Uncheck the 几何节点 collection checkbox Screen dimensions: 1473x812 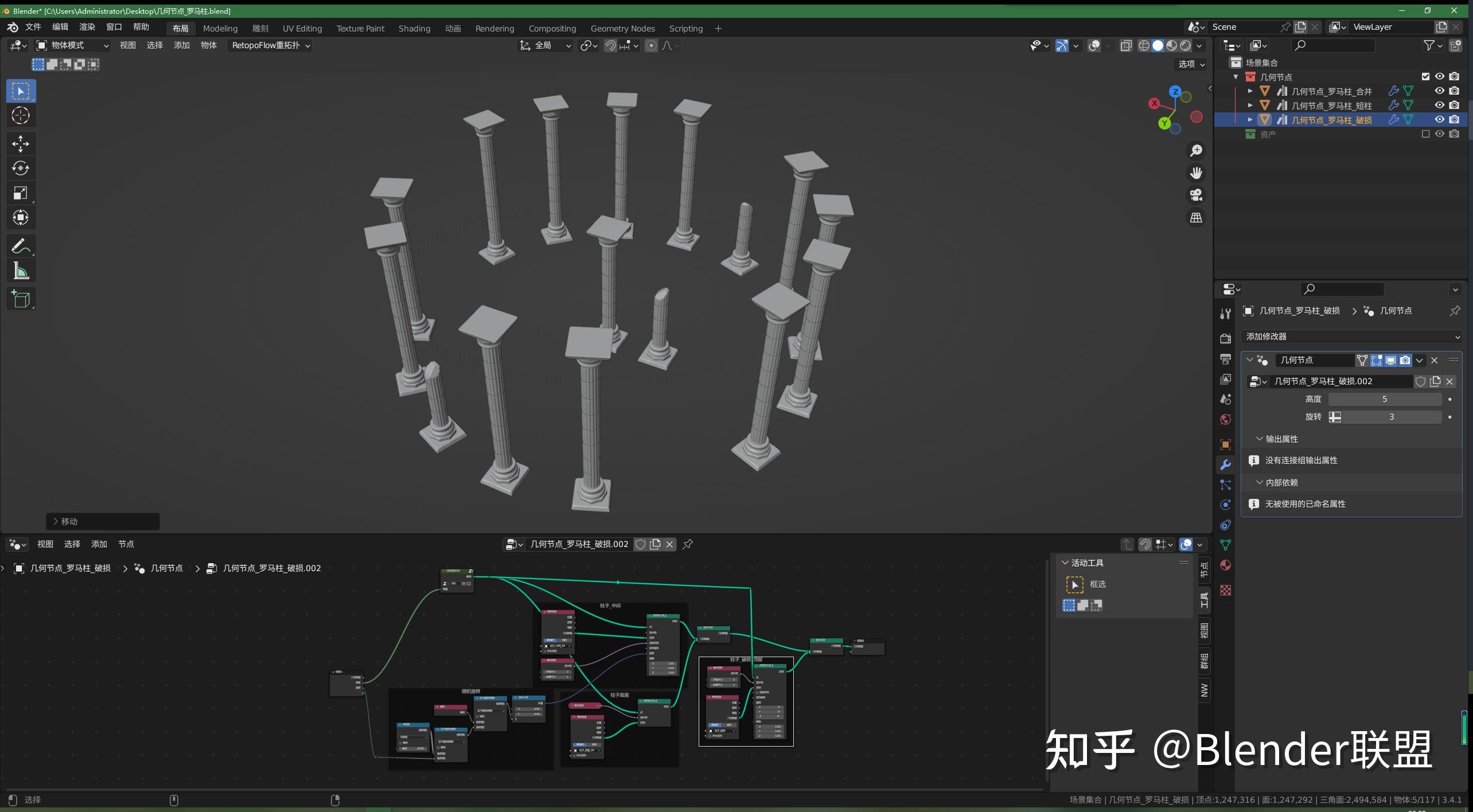[1425, 77]
